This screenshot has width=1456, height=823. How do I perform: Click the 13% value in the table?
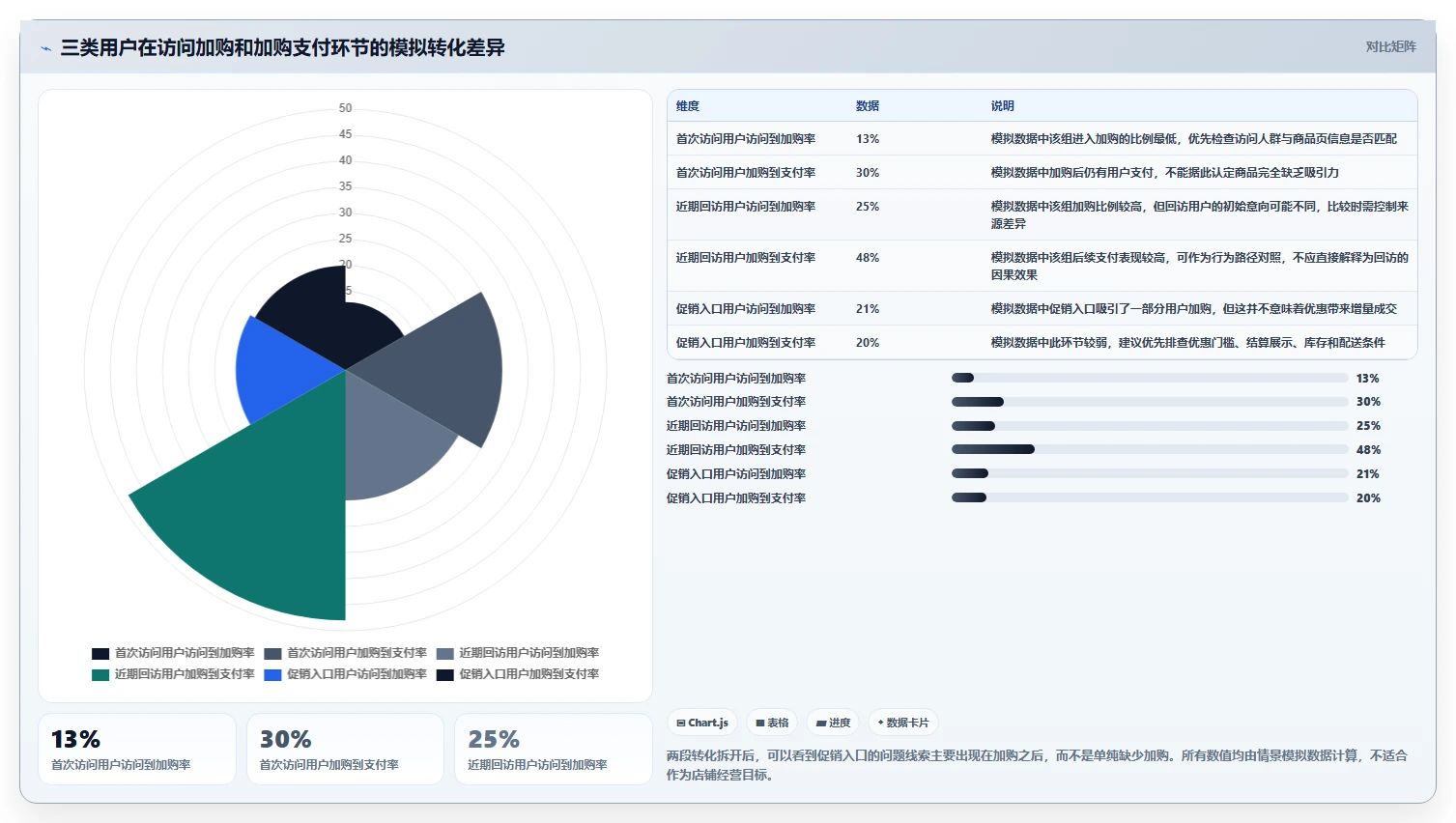868,139
